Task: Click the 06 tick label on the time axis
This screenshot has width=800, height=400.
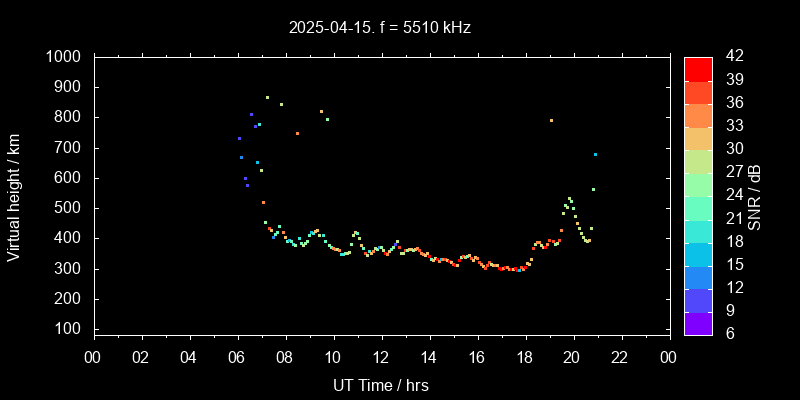Action: pos(237,358)
